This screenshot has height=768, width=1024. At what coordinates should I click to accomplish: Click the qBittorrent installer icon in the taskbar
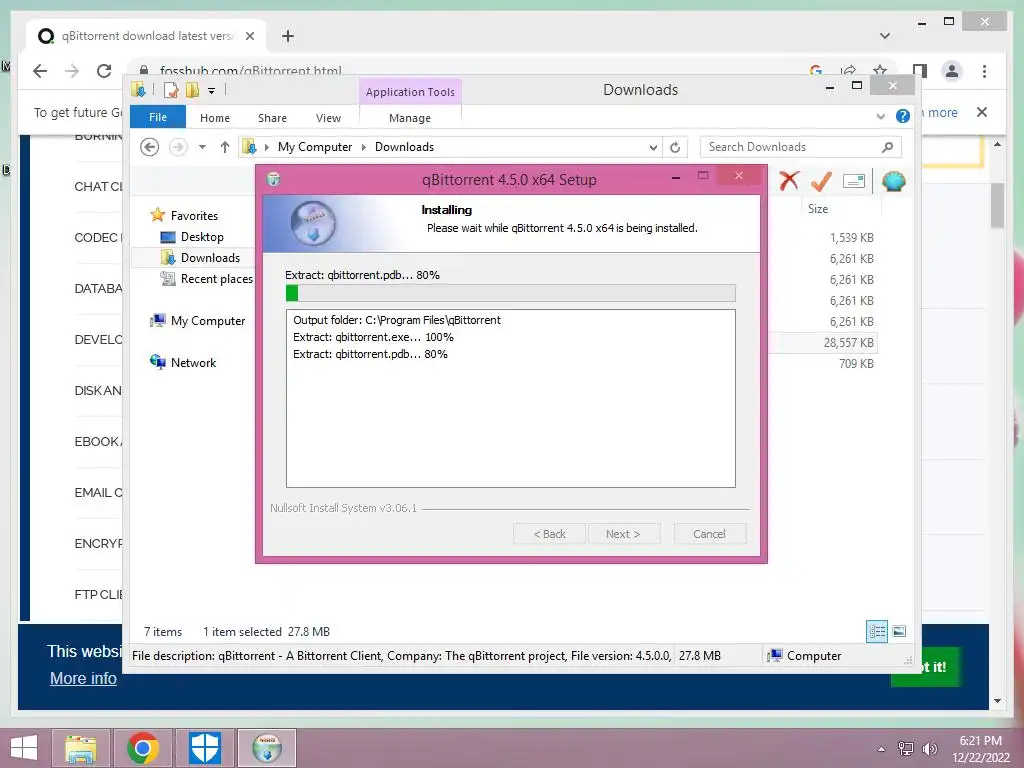coord(266,748)
